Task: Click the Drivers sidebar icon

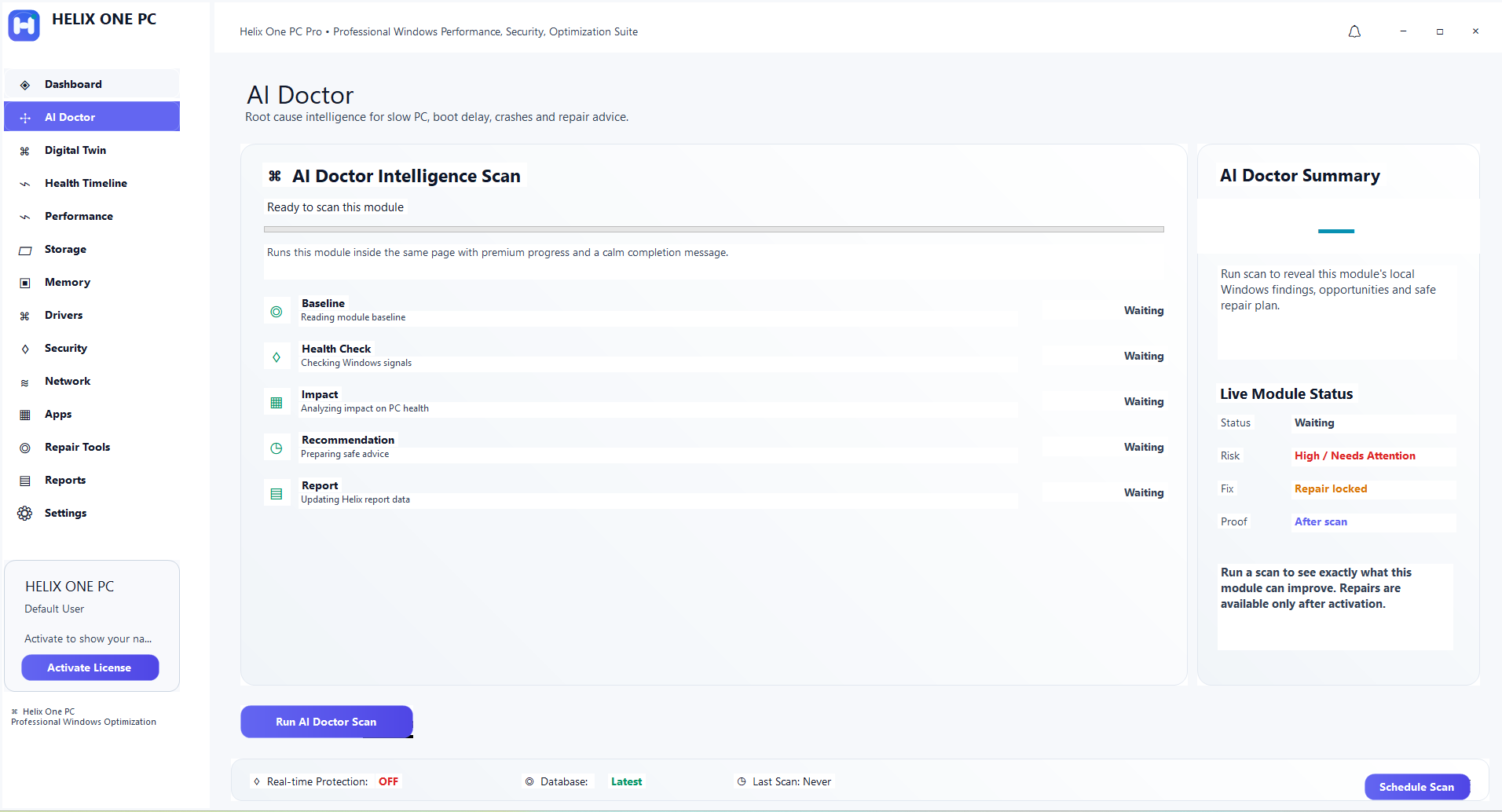Action: pyautogui.click(x=25, y=316)
